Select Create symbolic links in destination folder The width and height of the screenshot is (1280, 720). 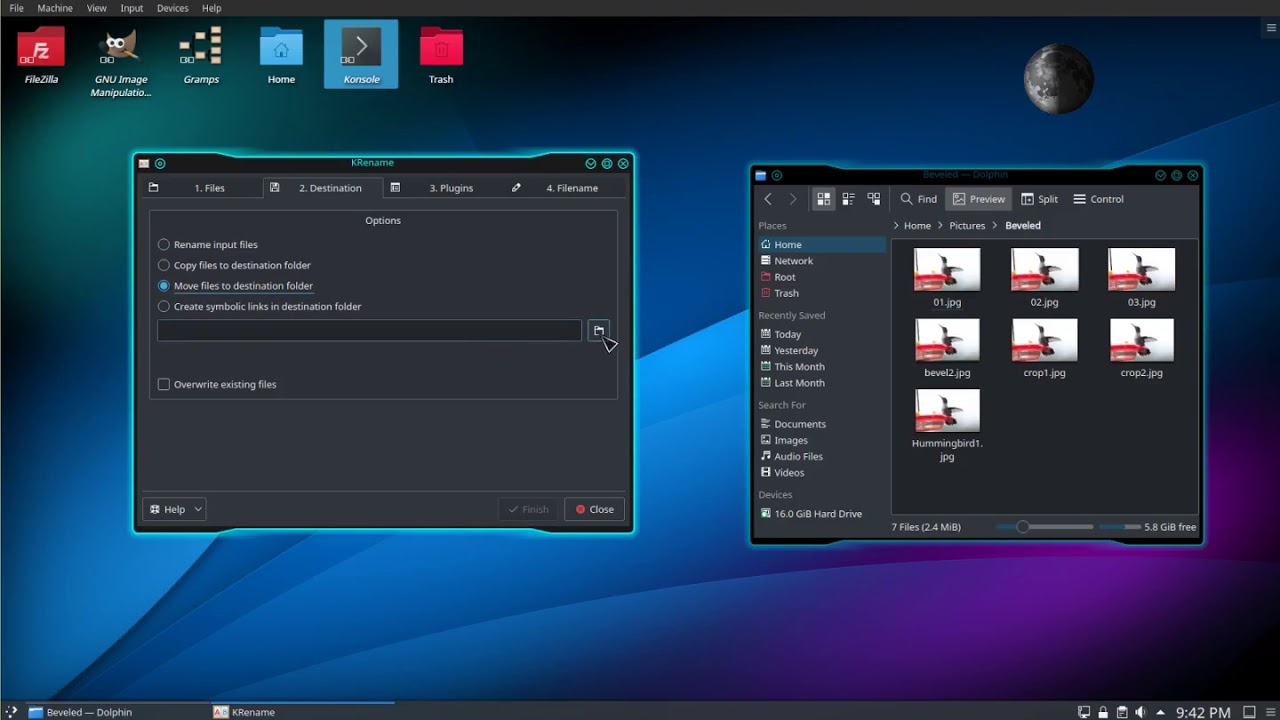point(260,307)
